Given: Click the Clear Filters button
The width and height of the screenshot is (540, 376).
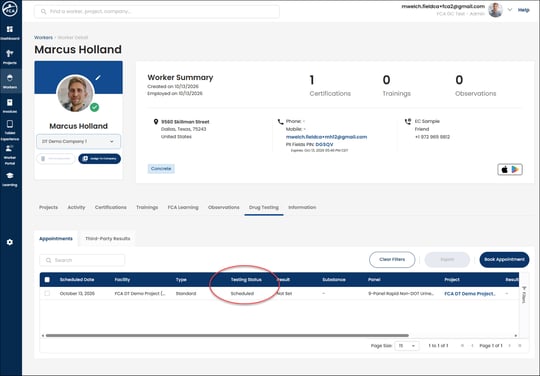Looking at the screenshot, I should pos(392,260).
